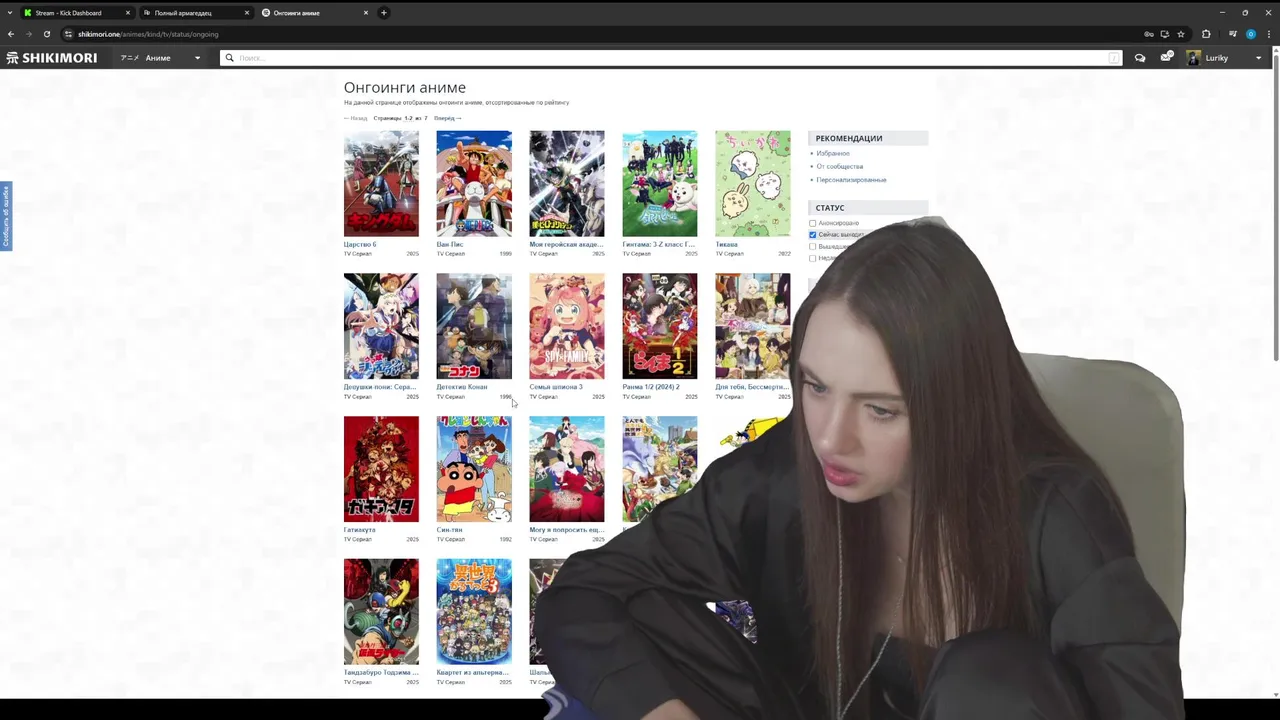Open the Ранма 1/2 (2024) 2 poster

coord(660,326)
